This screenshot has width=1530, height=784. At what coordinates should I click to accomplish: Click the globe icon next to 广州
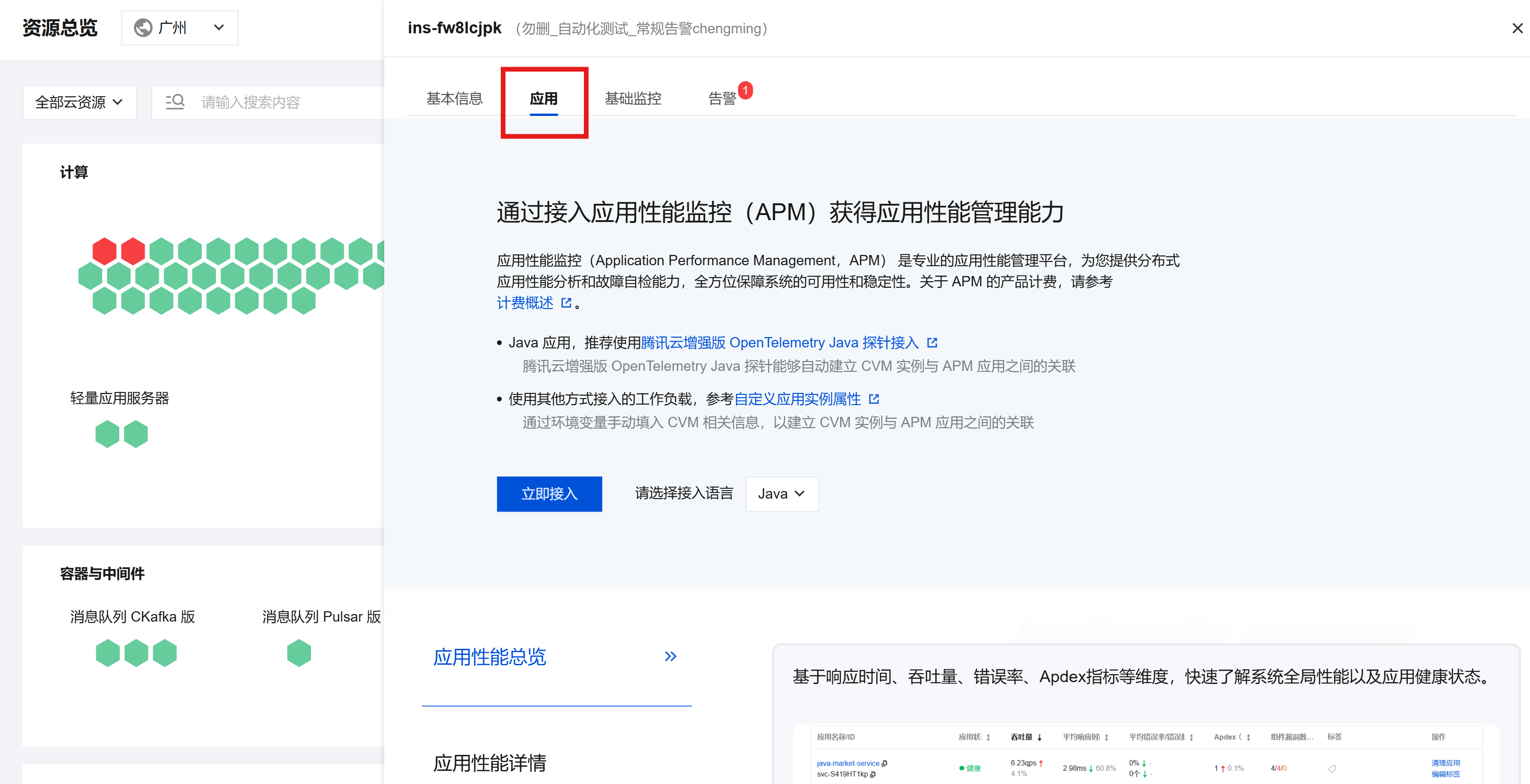(142, 27)
